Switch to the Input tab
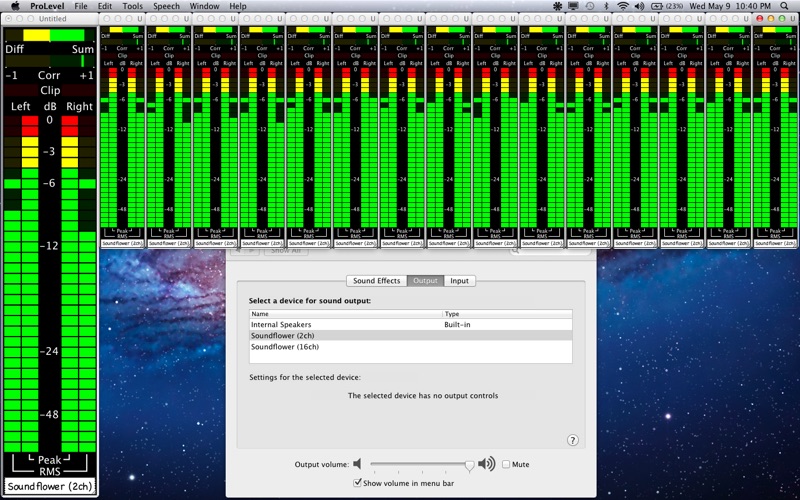Image resolution: width=800 pixels, height=500 pixels. pos(459,281)
